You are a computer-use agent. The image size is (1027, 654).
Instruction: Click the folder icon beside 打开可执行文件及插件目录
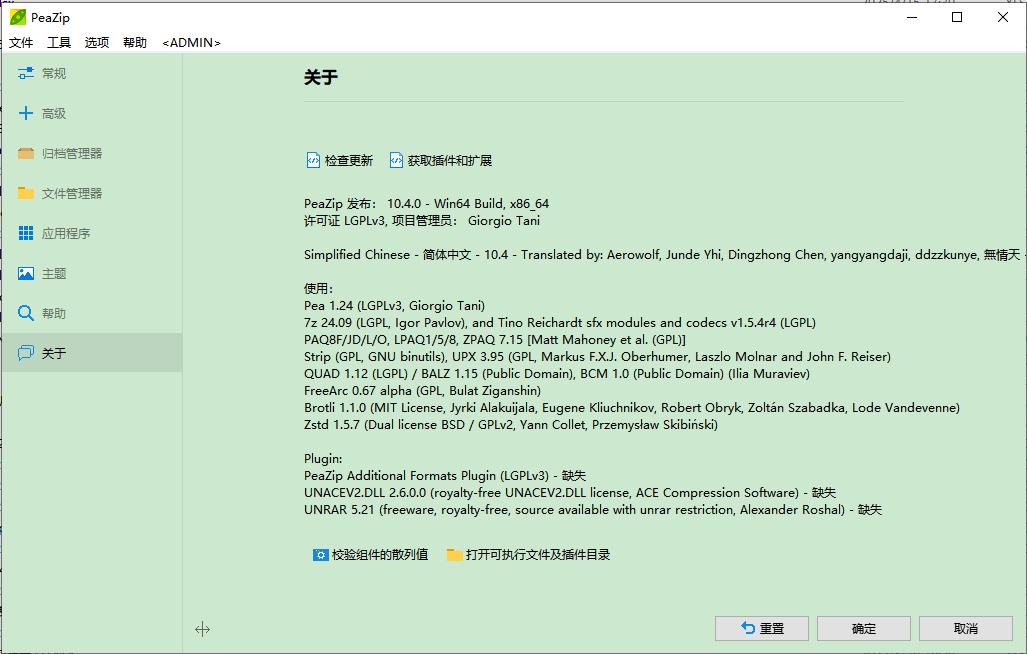455,555
